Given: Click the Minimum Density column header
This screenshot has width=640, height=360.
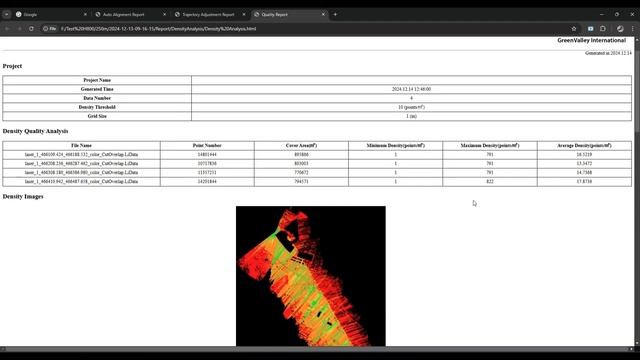Looking at the screenshot, I should (396, 145).
